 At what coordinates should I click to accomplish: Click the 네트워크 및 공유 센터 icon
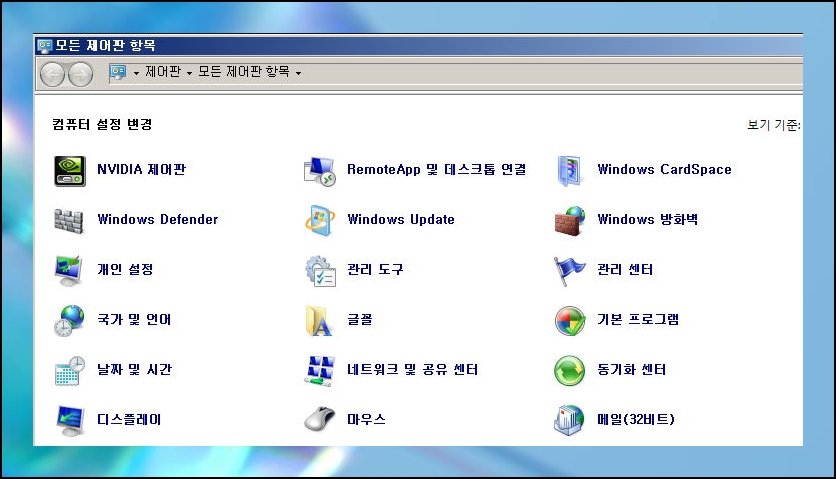(319, 370)
